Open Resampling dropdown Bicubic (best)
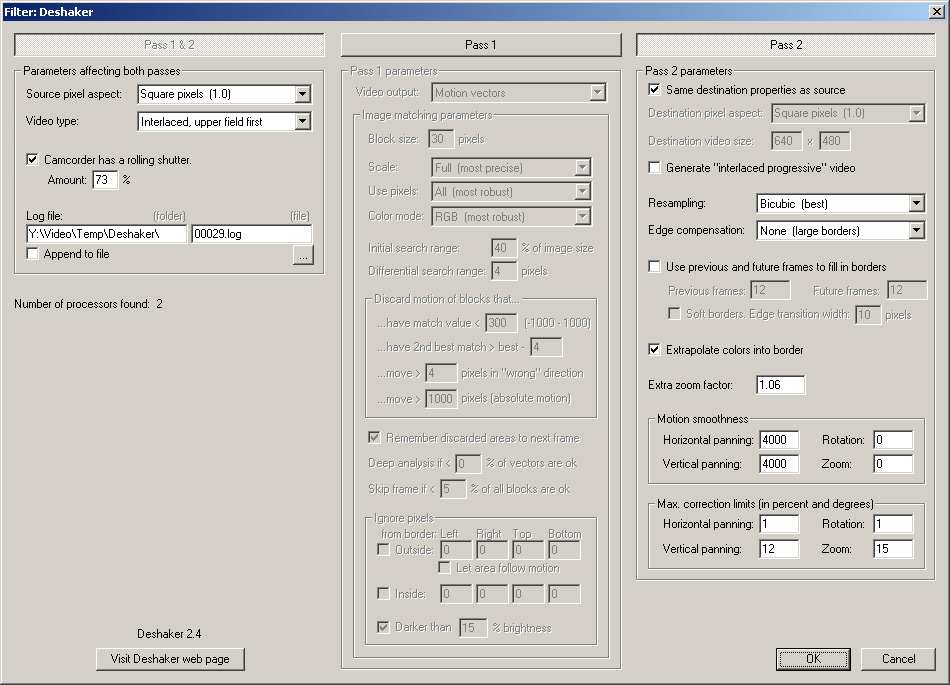950x685 pixels. (x=841, y=204)
